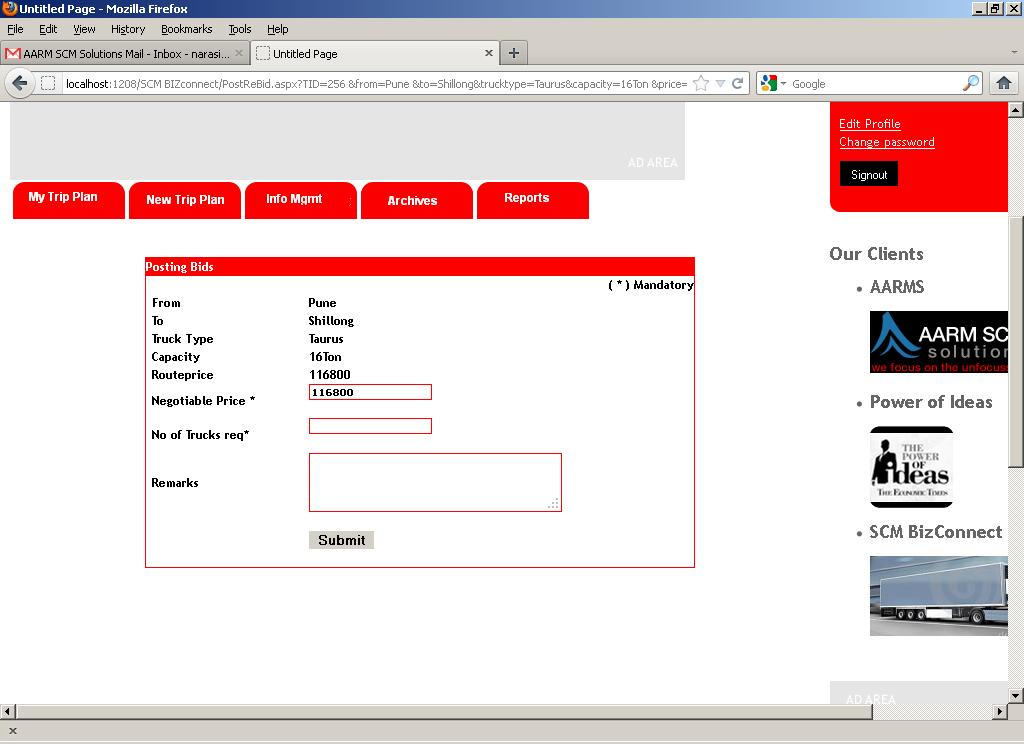Close the Untitled Page tab
1024x744 pixels.
(488, 54)
